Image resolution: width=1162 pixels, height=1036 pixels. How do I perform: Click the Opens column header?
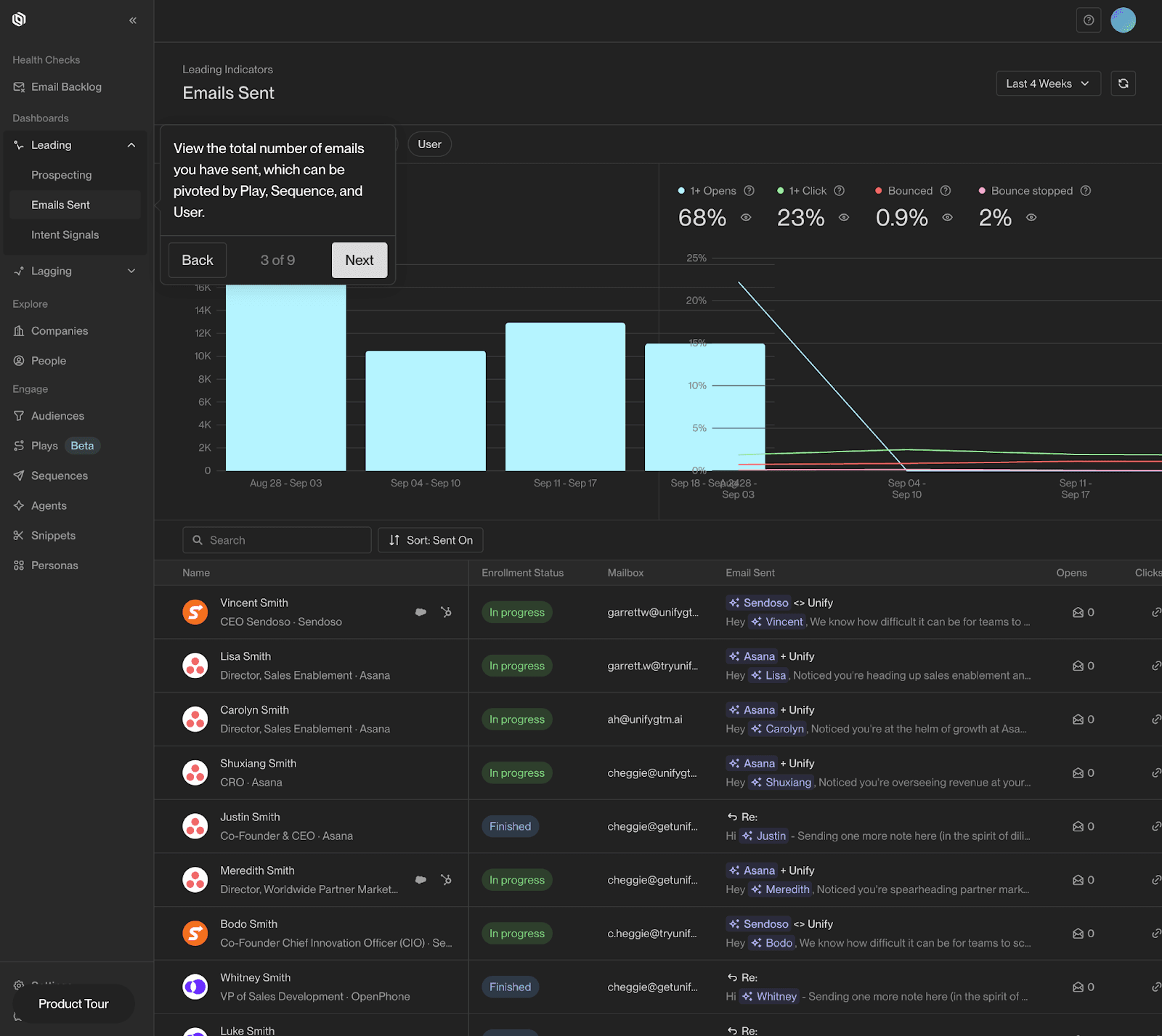(1071, 573)
